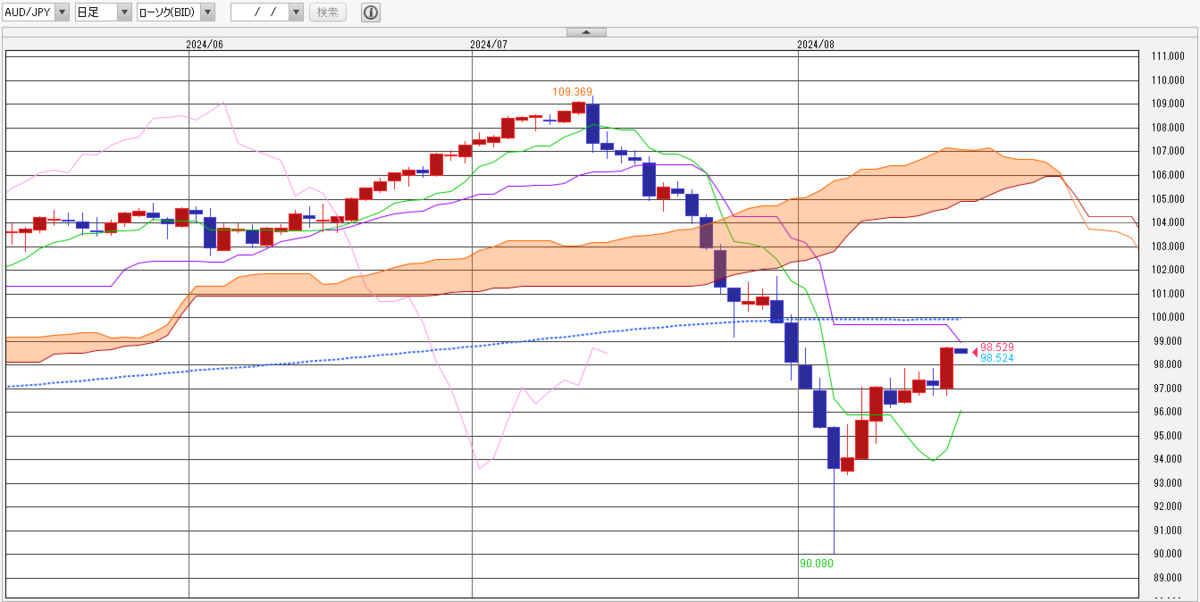This screenshot has width=1200, height=602.
Task: Open the date picker dropdown arrow
Action: [296, 12]
